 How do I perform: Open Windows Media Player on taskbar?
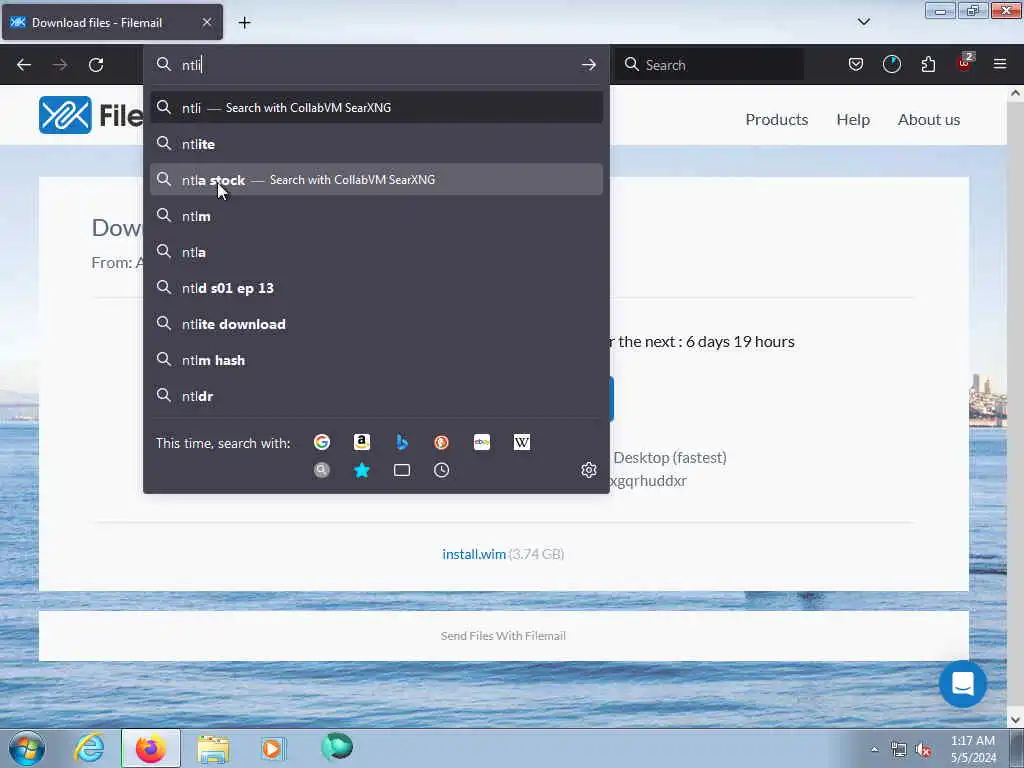point(273,748)
